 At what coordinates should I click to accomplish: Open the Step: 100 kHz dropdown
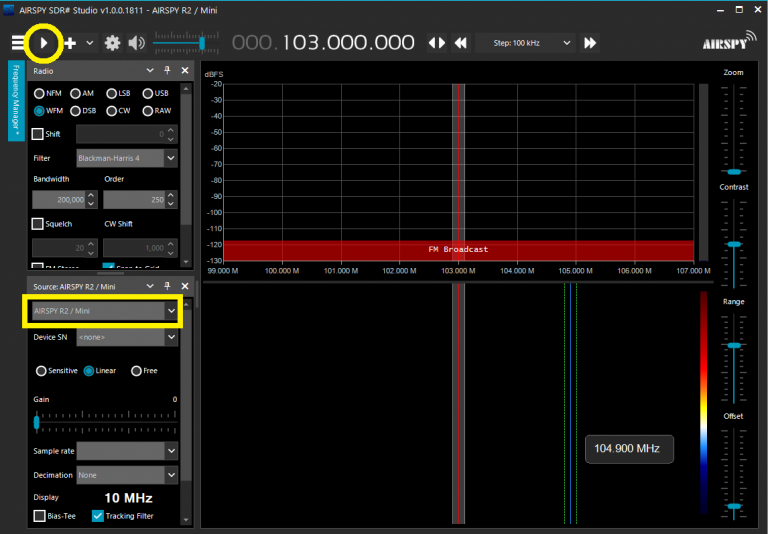click(525, 43)
